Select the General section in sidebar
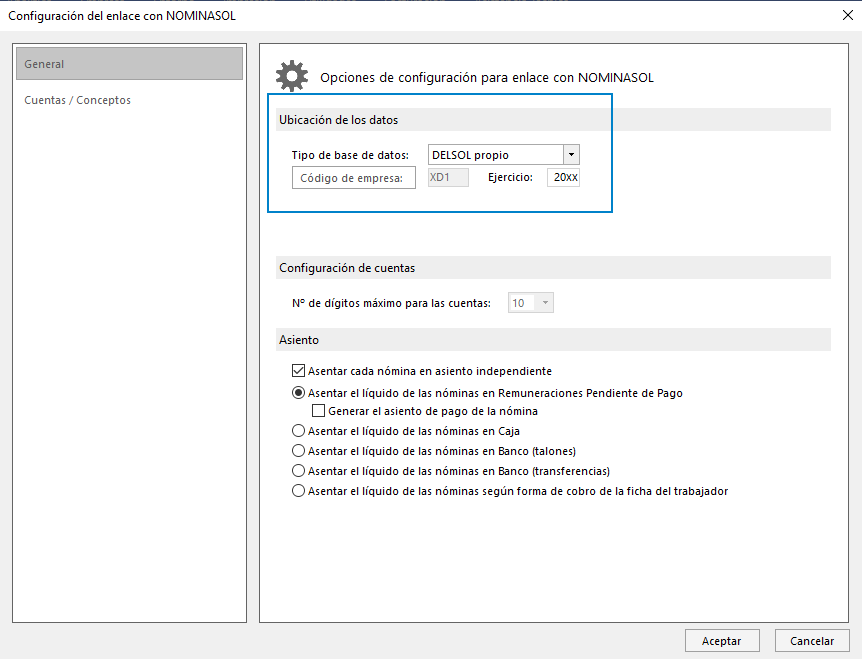Image resolution: width=862 pixels, height=659 pixels. [x=129, y=64]
